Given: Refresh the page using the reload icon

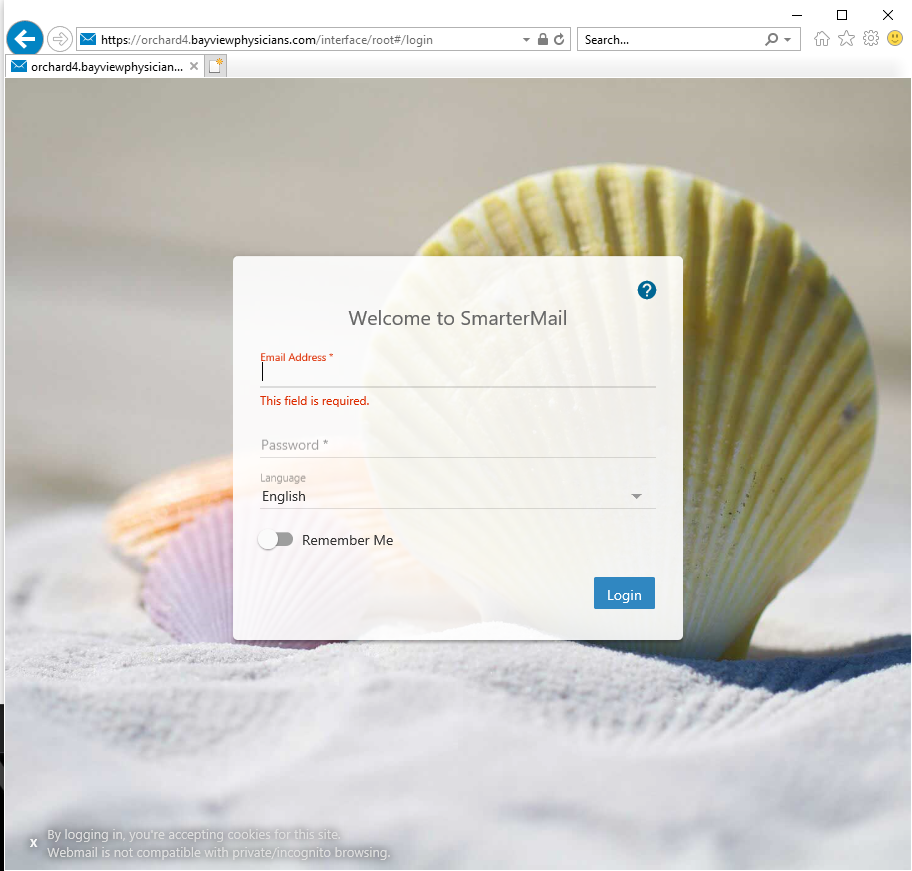Looking at the screenshot, I should coord(559,40).
